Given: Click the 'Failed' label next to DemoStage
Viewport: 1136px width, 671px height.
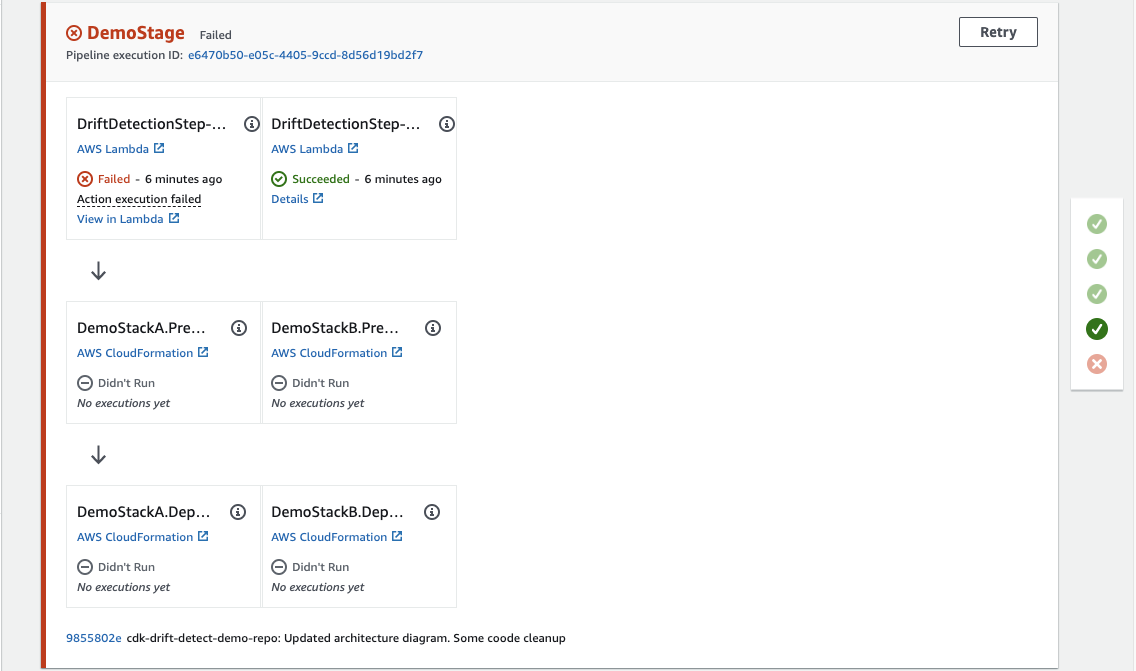Looking at the screenshot, I should [216, 35].
